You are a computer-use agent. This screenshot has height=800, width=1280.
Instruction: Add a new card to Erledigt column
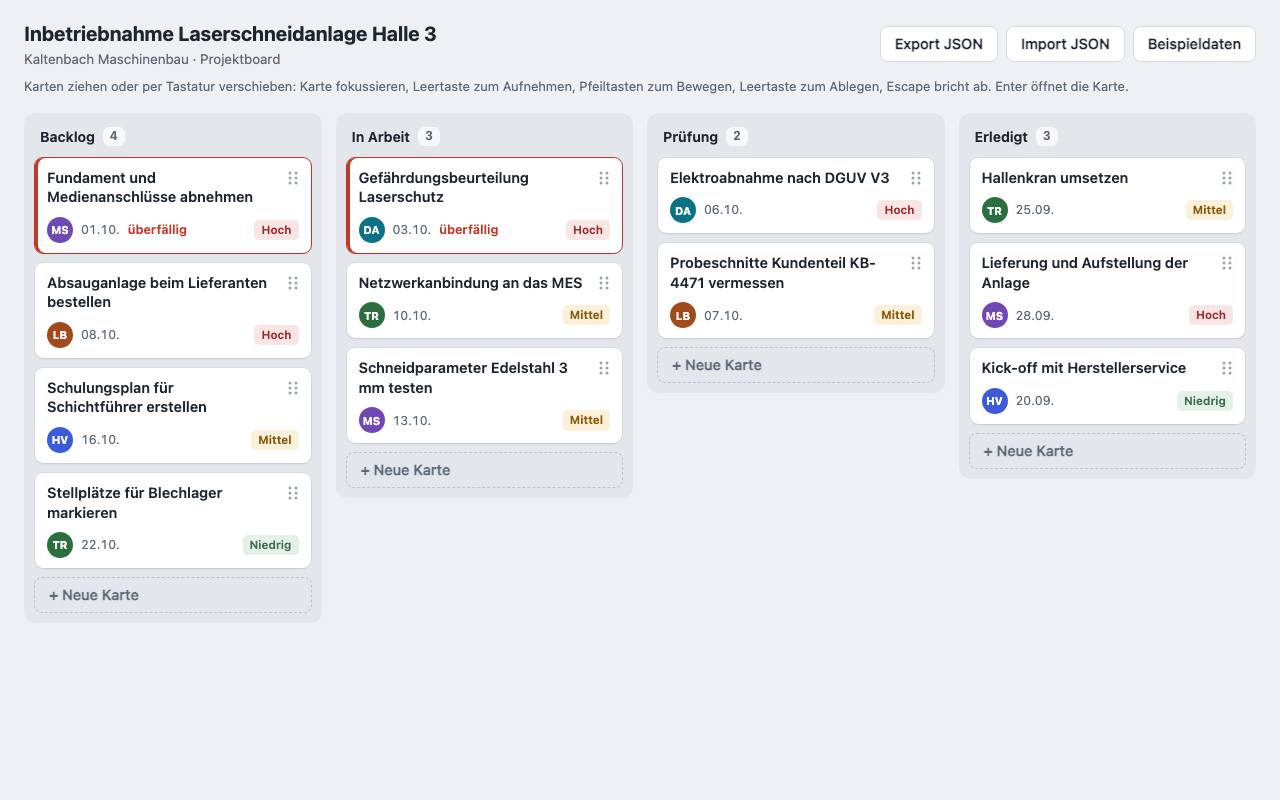(x=1107, y=451)
